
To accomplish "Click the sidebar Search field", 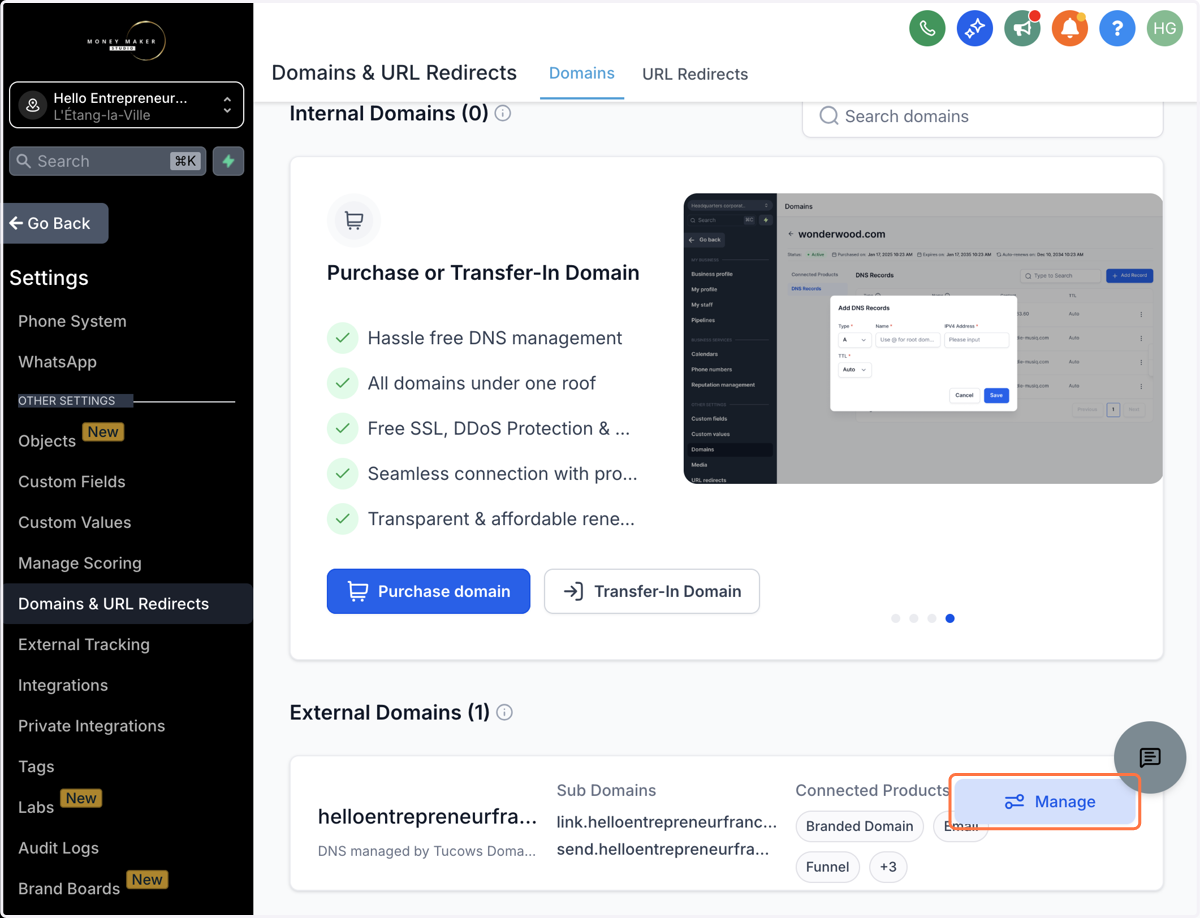I will pyautogui.click(x=108, y=161).
